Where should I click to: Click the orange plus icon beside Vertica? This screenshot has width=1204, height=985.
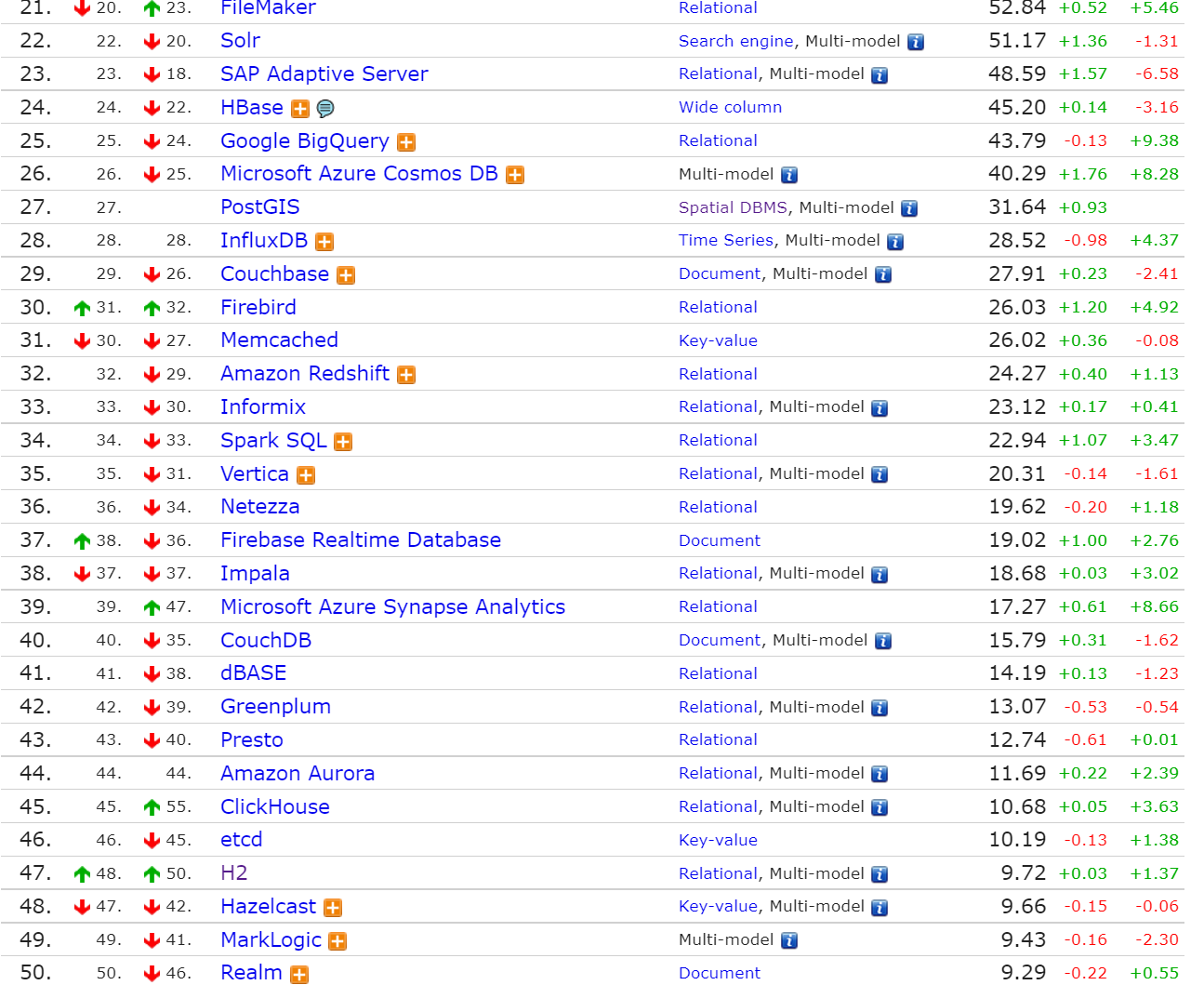click(x=306, y=475)
